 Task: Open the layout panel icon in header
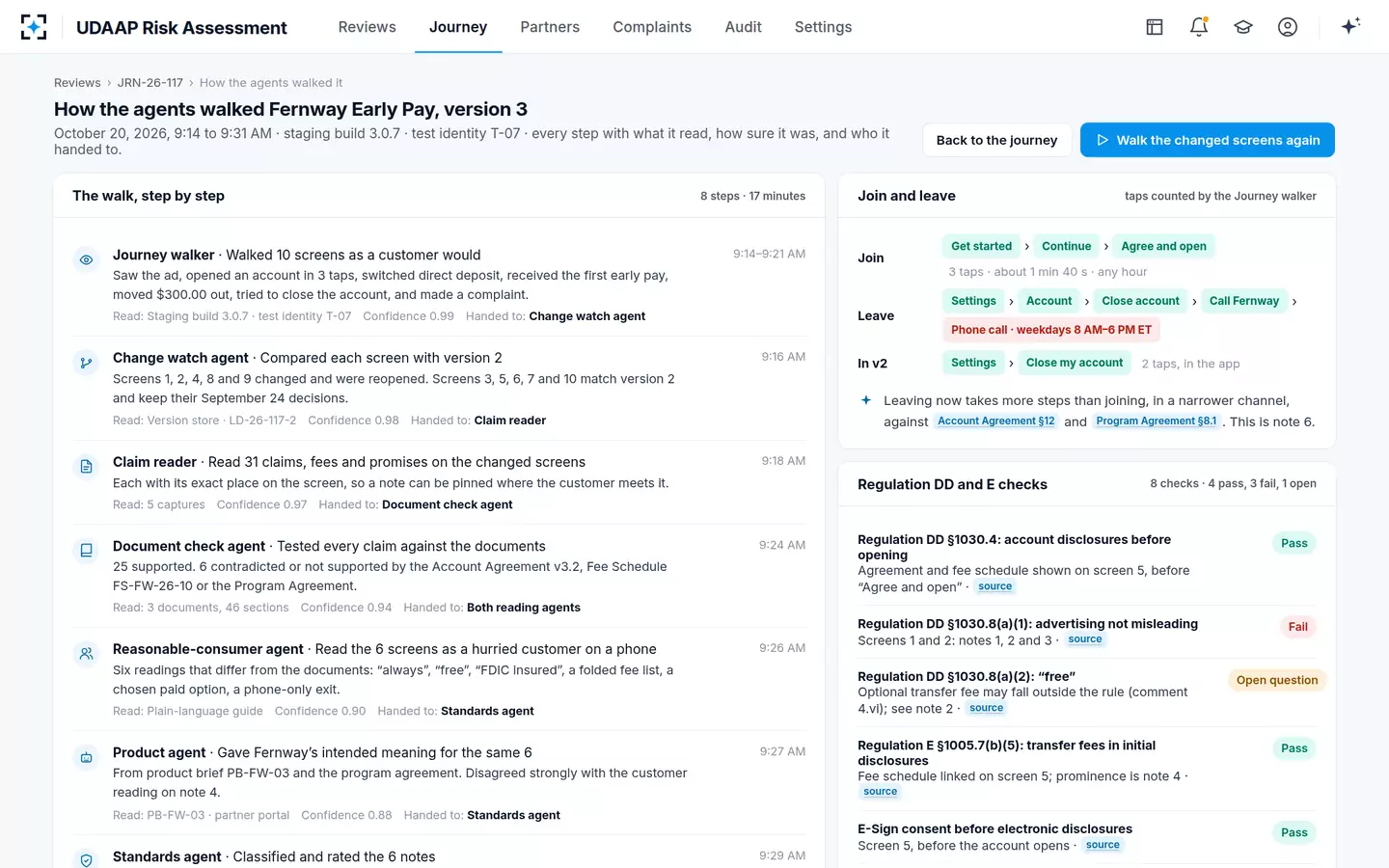[x=1155, y=27]
